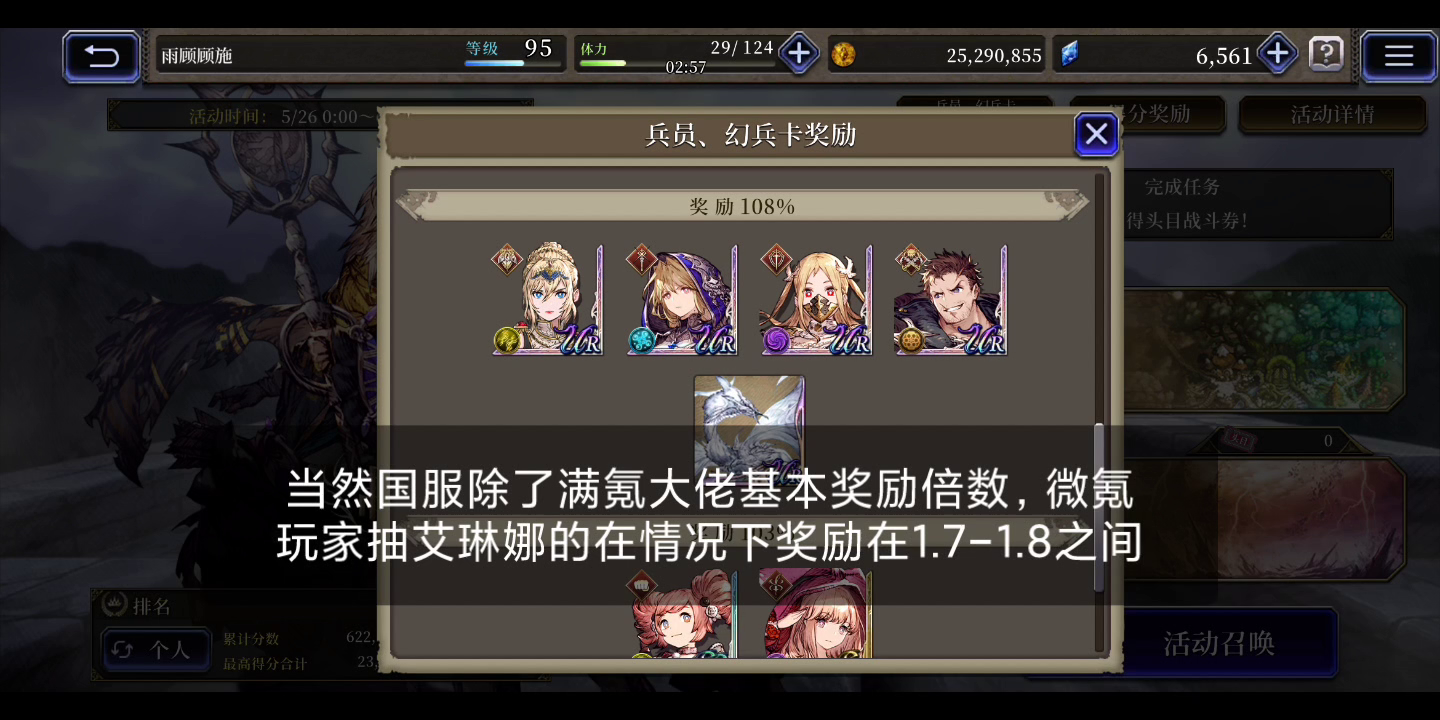Viewport: 1440px width, 720px height.
Task: Add stamina with the plus icon
Action: [x=798, y=53]
